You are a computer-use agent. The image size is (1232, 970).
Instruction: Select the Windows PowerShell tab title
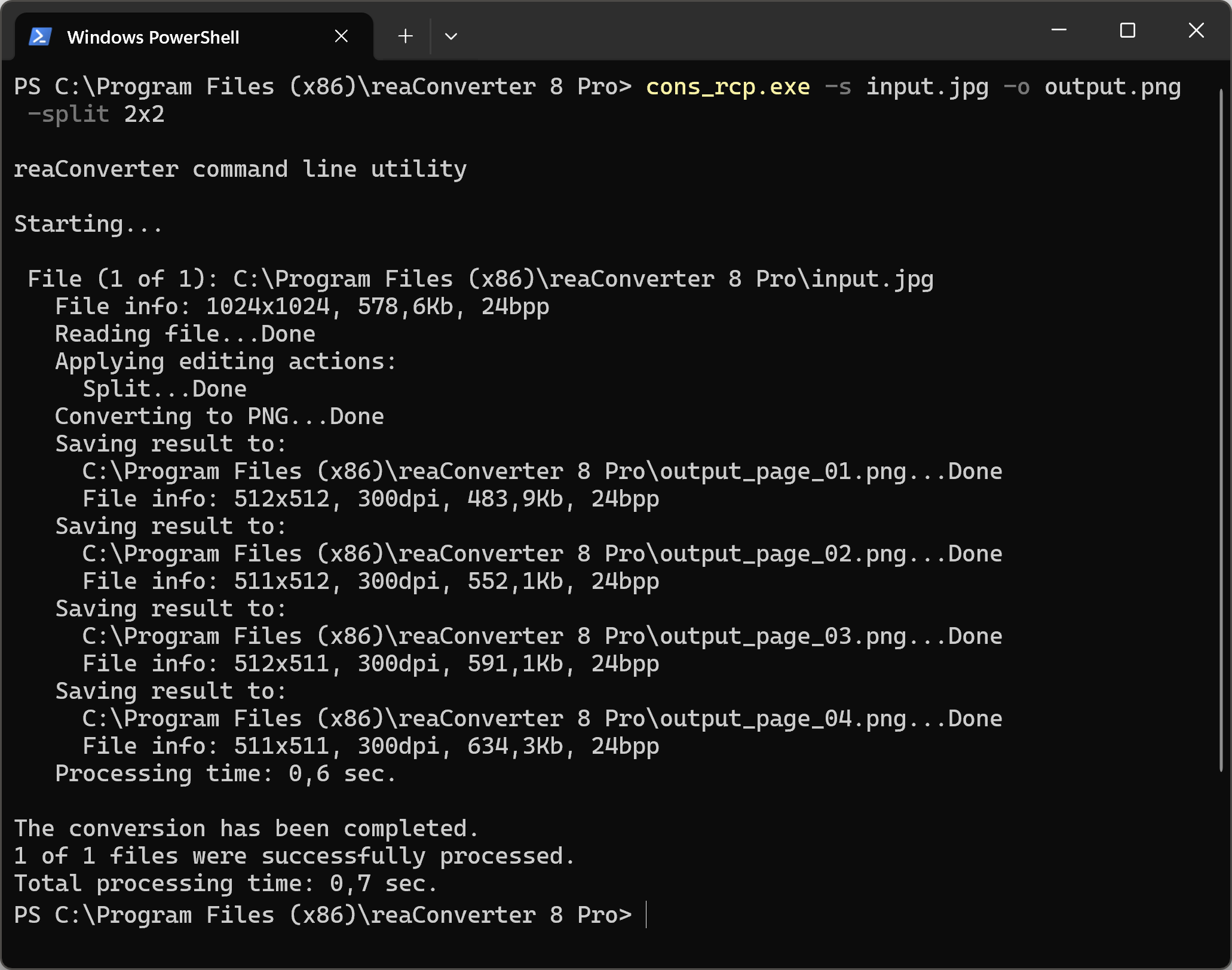point(153,37)
